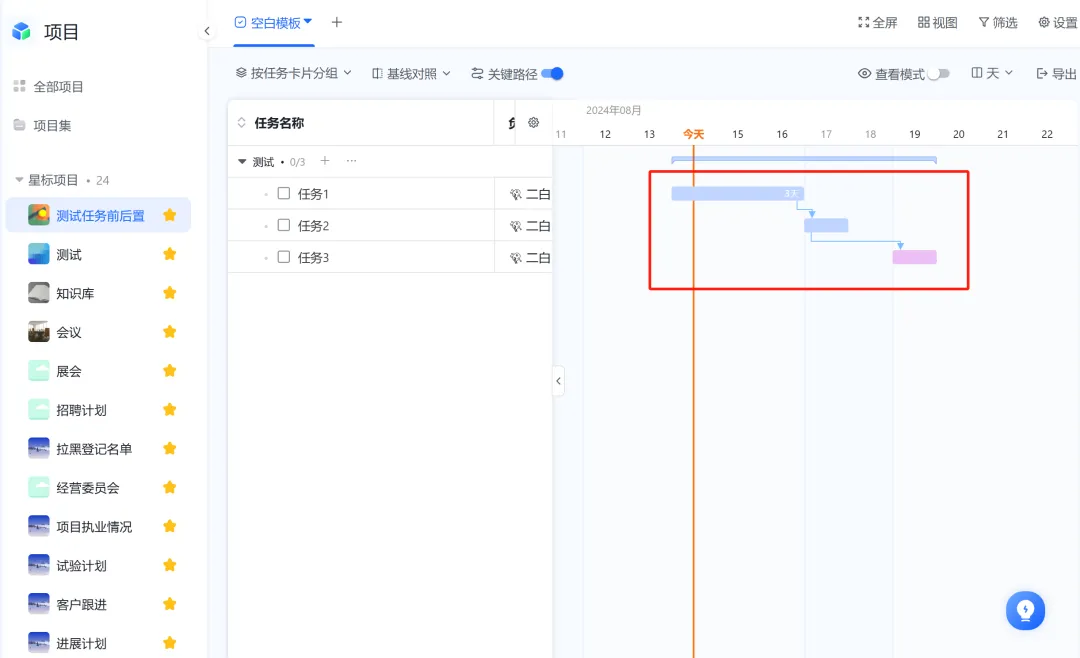Check the 任务3 checkbox
This screenshot has width=1080, height=658.
[284, 257]
